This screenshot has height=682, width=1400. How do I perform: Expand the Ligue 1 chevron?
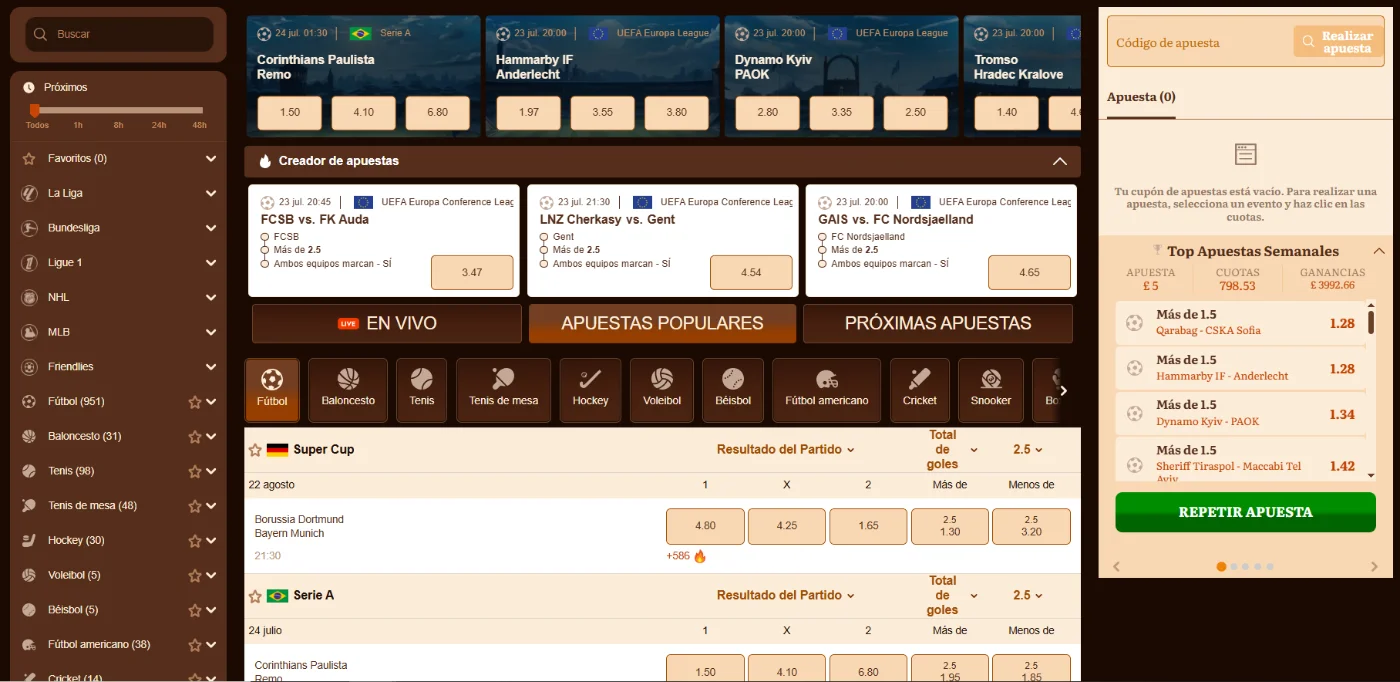tap(211, 263)
